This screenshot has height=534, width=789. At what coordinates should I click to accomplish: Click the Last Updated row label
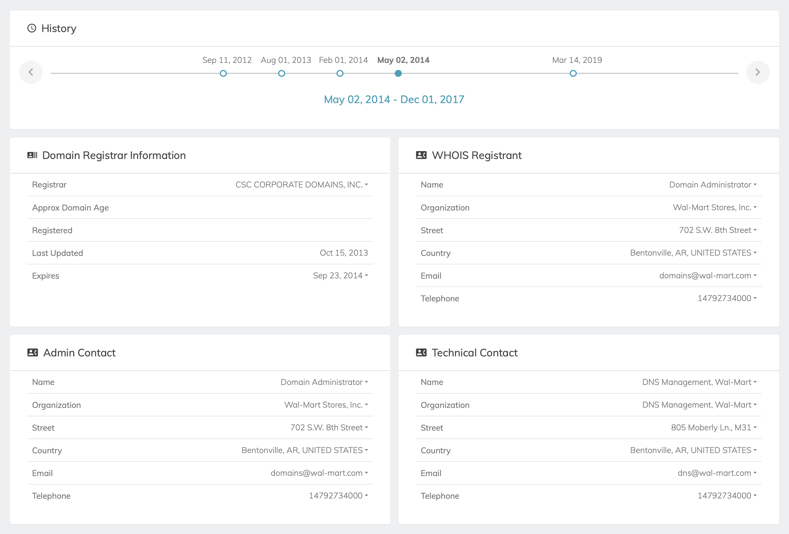pyautogui.click(x=57, y=253)
